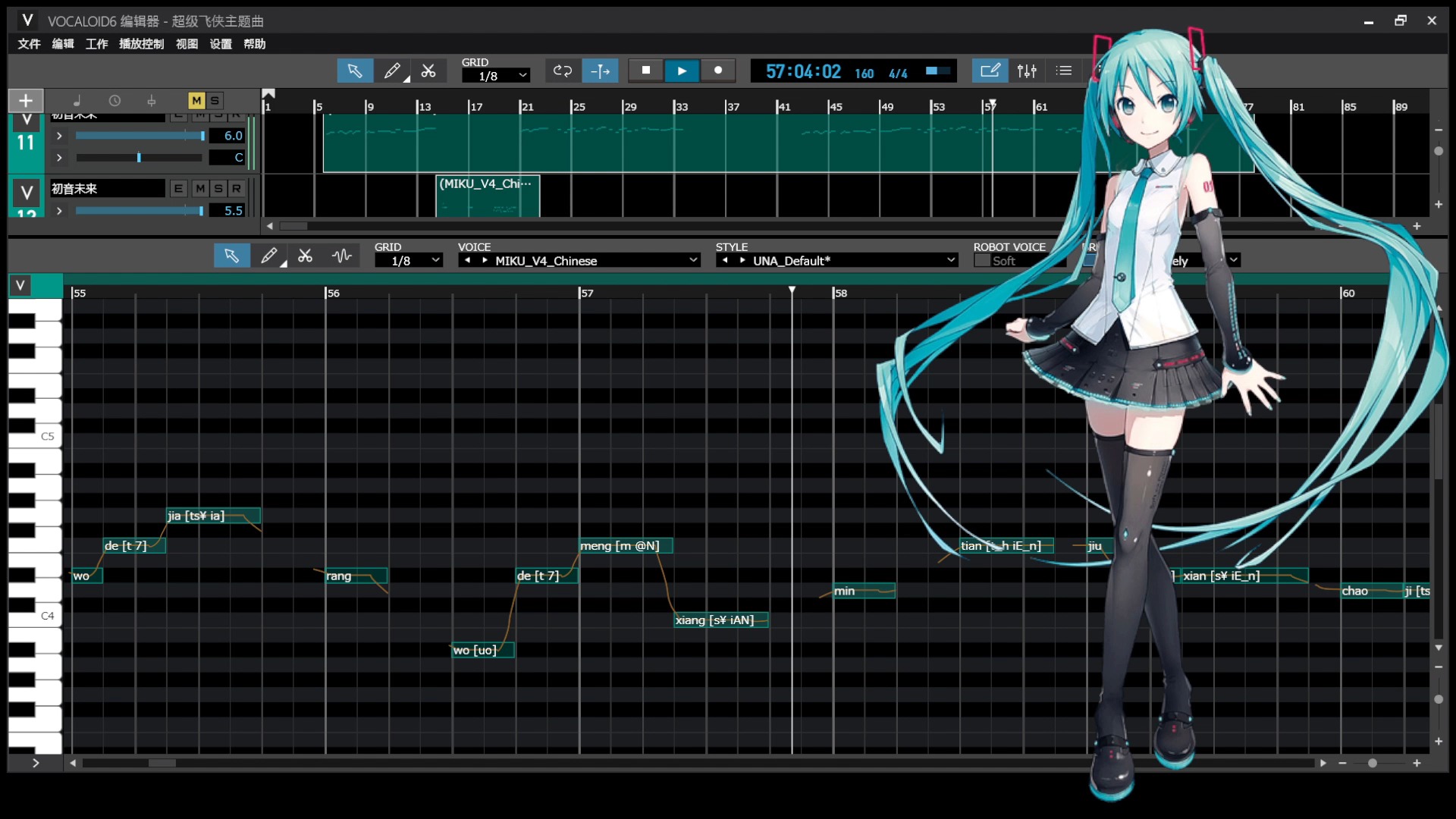
Task: Select the note xiang [s¥ iAN]
Action: tap(720, 620)
